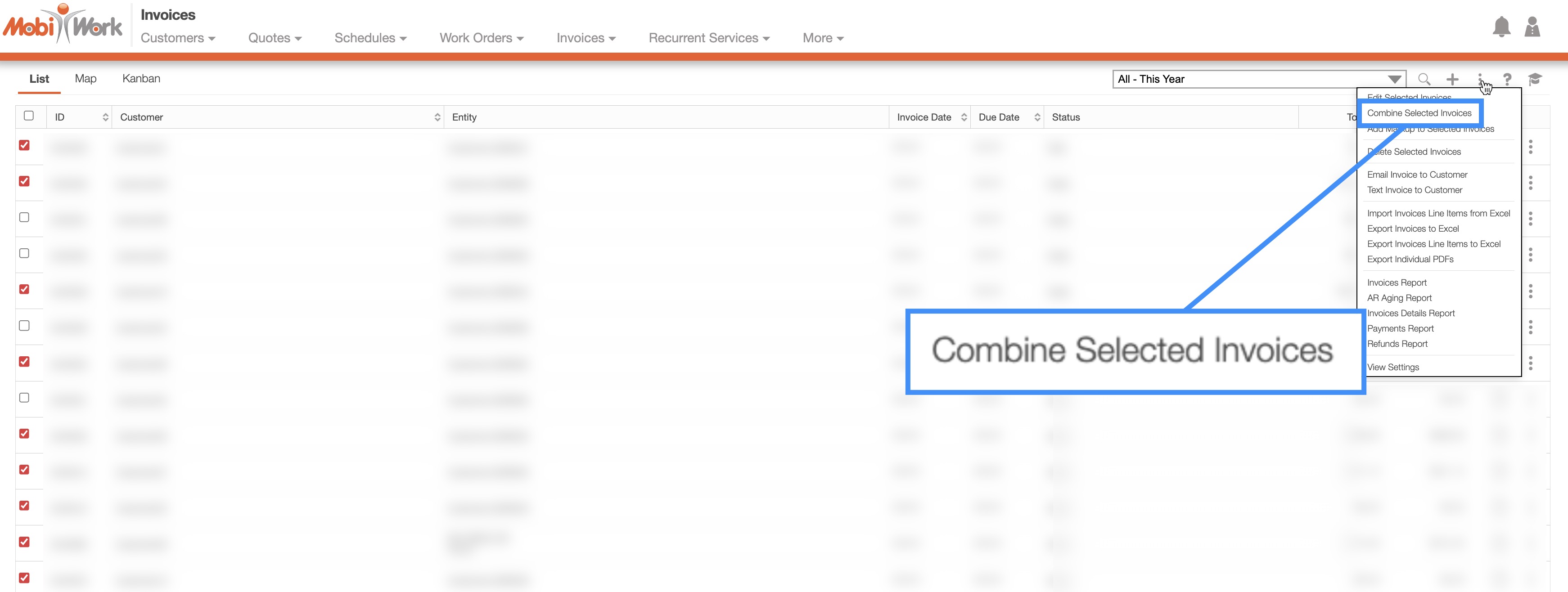
Task: Click the Map view tab
Action: coord(85,78)
